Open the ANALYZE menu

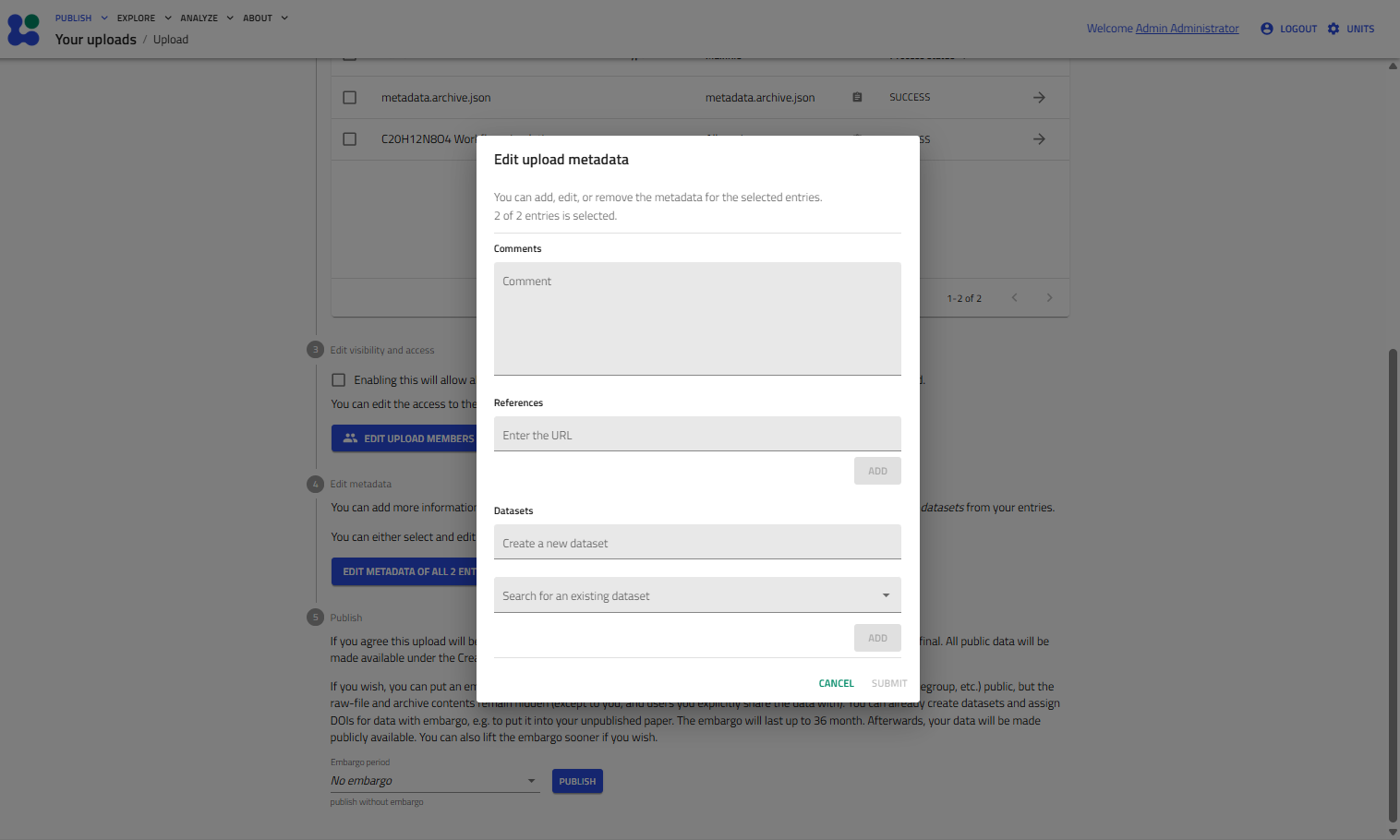pos(199,18)
